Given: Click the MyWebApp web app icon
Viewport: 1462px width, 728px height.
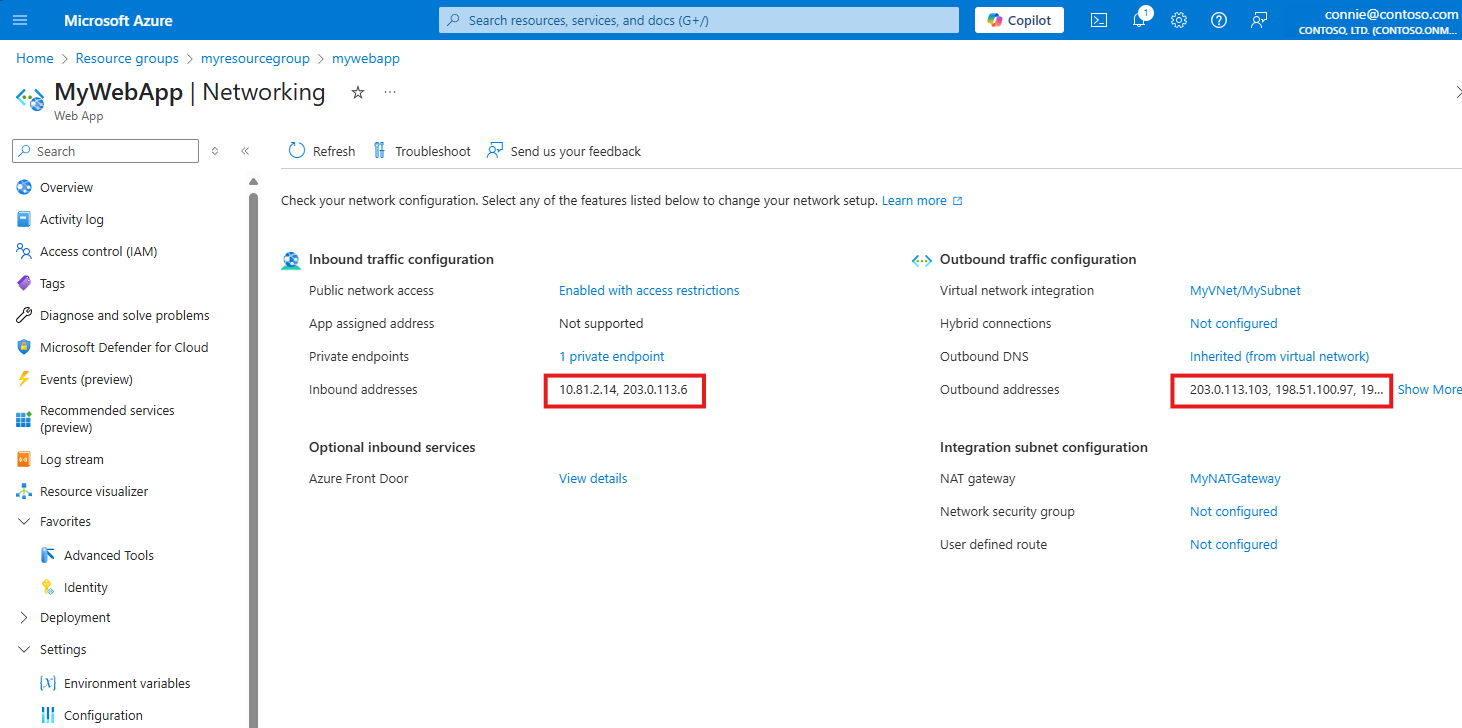Looking at the screenshot, I should click(29, 98).
